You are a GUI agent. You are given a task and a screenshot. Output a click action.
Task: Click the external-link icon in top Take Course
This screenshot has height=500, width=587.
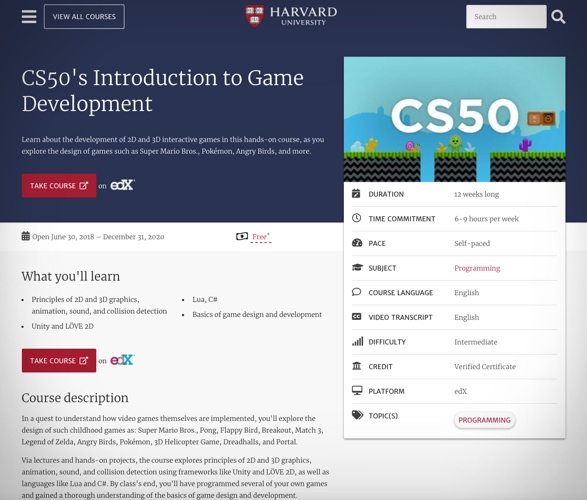click(x=83, y=186)
